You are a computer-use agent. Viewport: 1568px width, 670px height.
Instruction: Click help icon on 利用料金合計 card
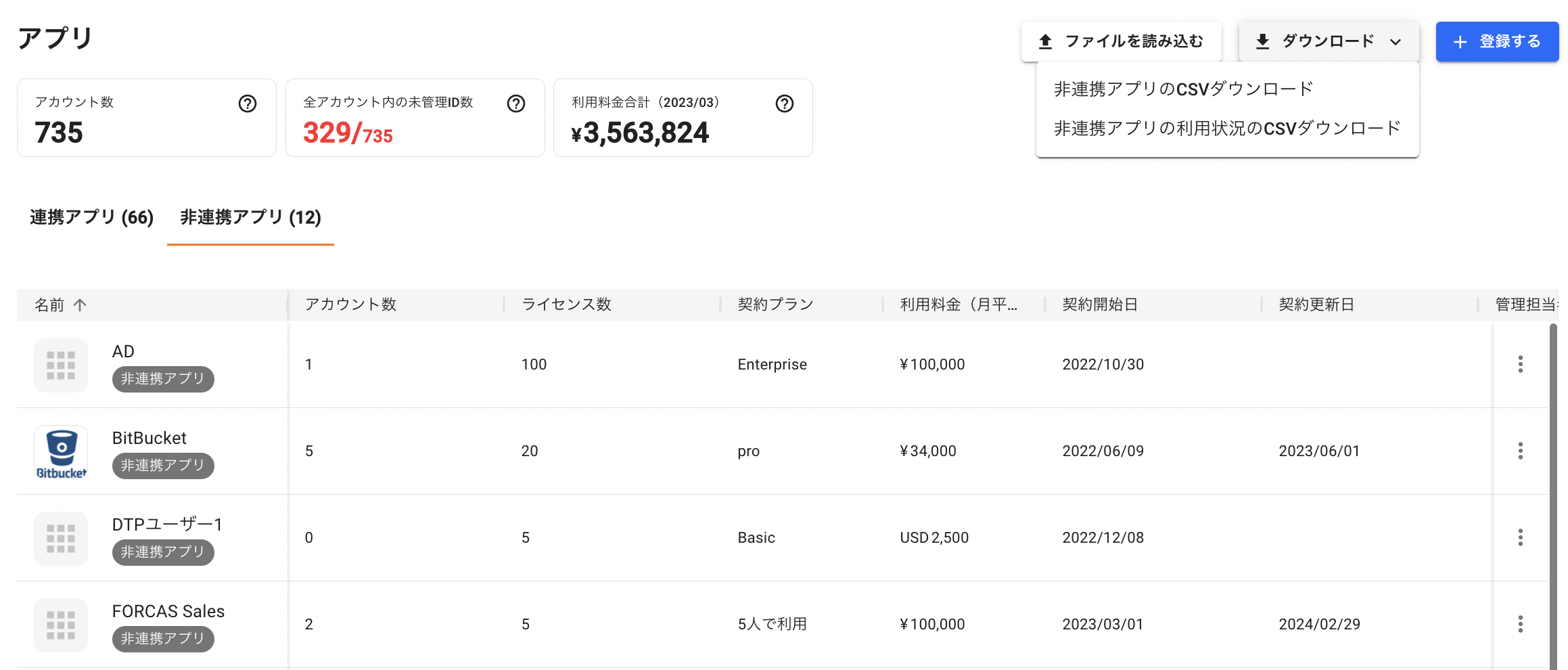785,104
